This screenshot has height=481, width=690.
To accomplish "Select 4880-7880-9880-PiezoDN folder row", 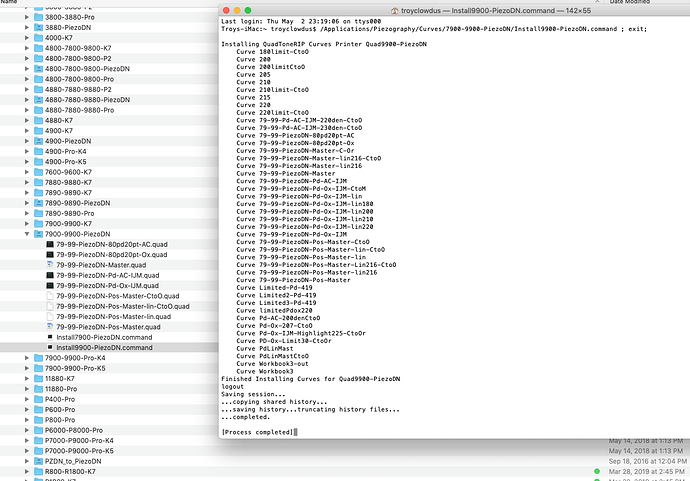I will click(x=109, y=100).
